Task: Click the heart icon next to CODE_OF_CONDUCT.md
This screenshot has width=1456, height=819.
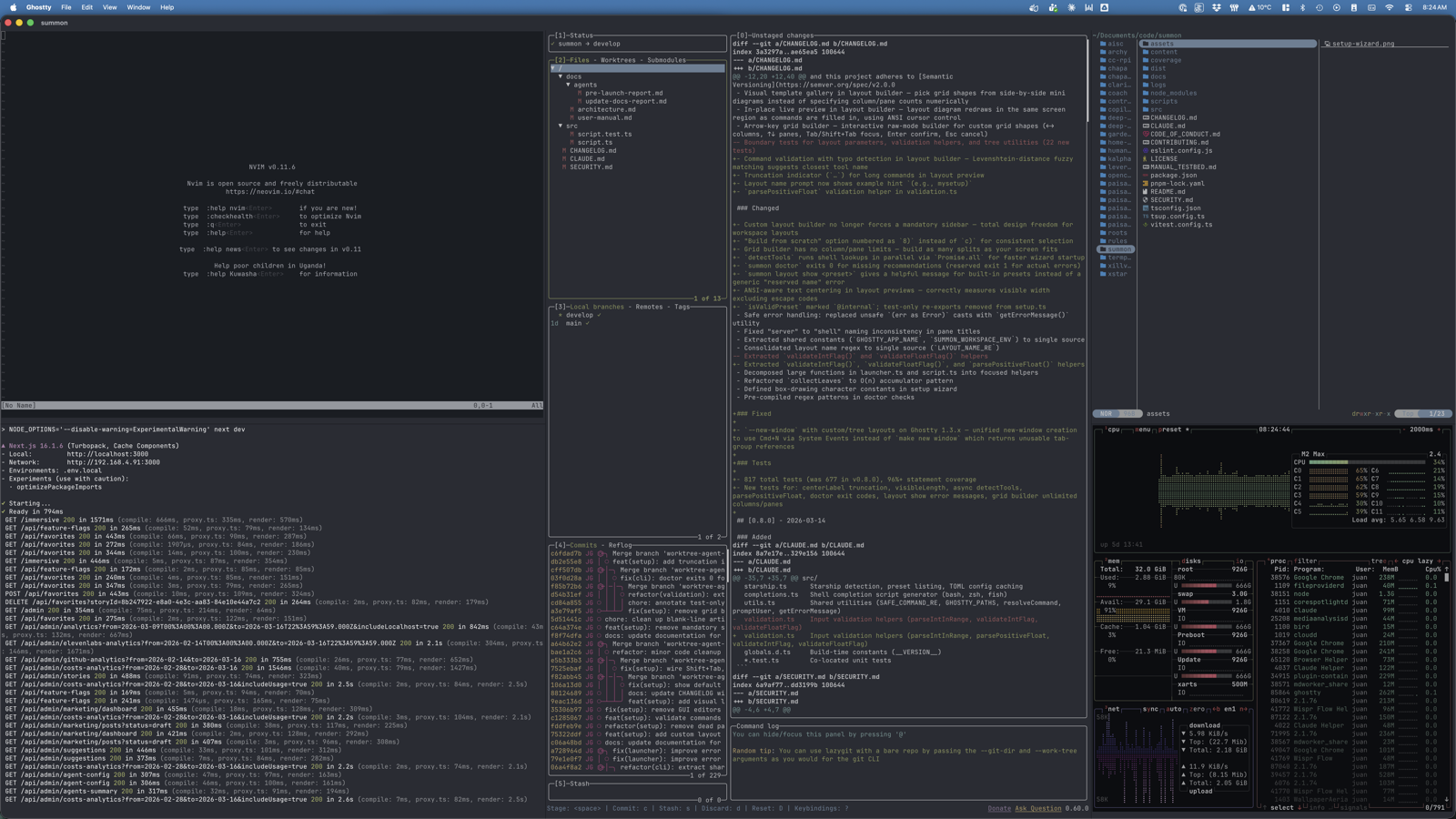Action: [1146, 134]
